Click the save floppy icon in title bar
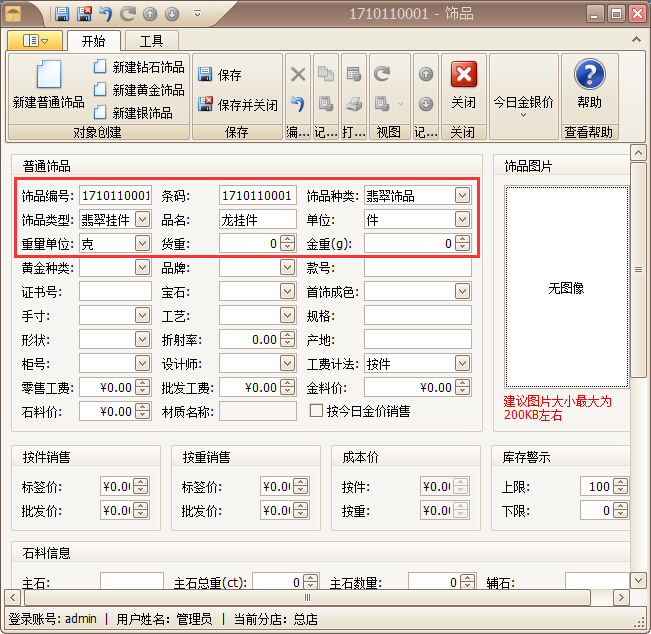651x634 pixels. [62, 14]
